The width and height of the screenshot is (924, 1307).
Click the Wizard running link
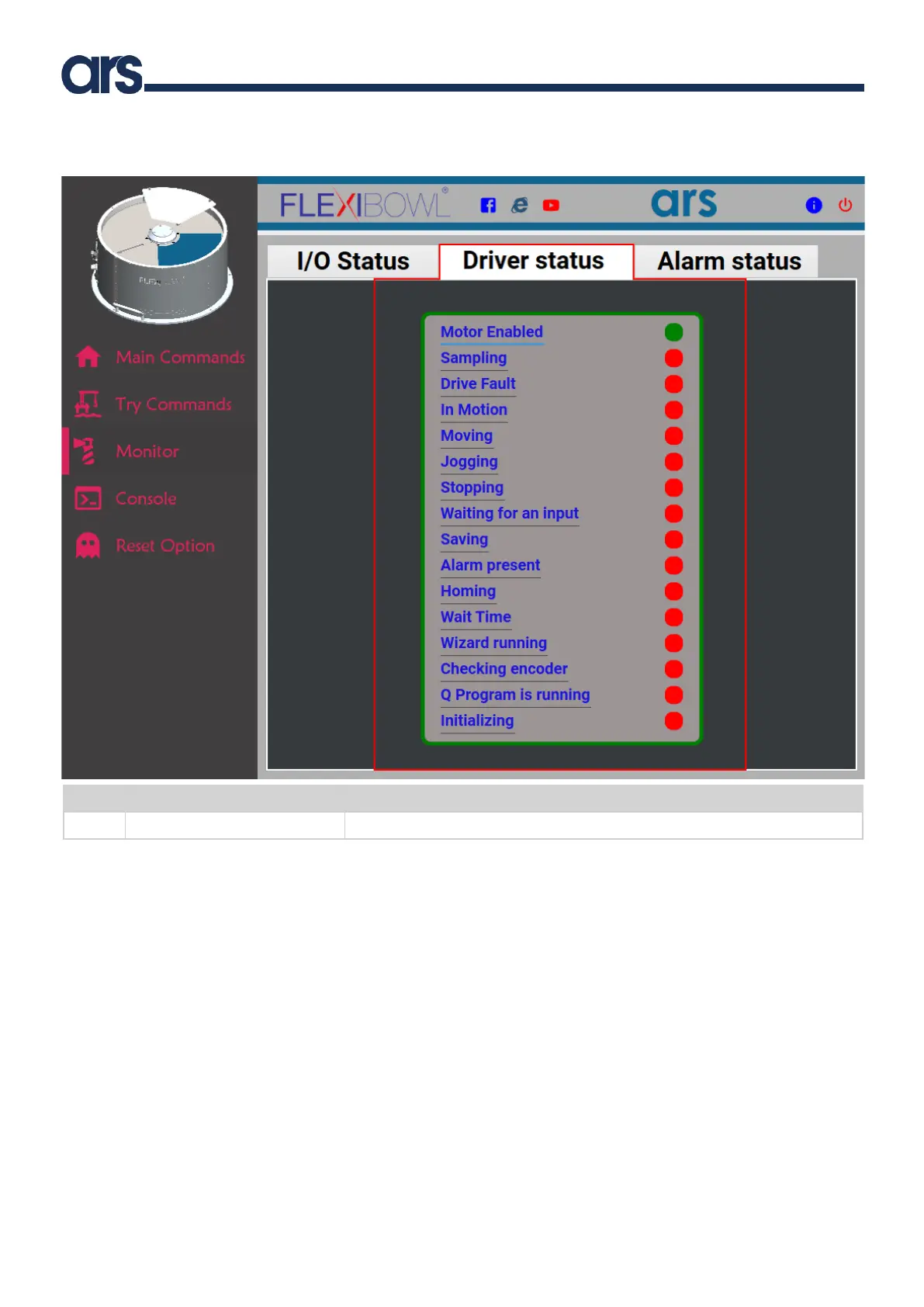(x=493, y=643)
